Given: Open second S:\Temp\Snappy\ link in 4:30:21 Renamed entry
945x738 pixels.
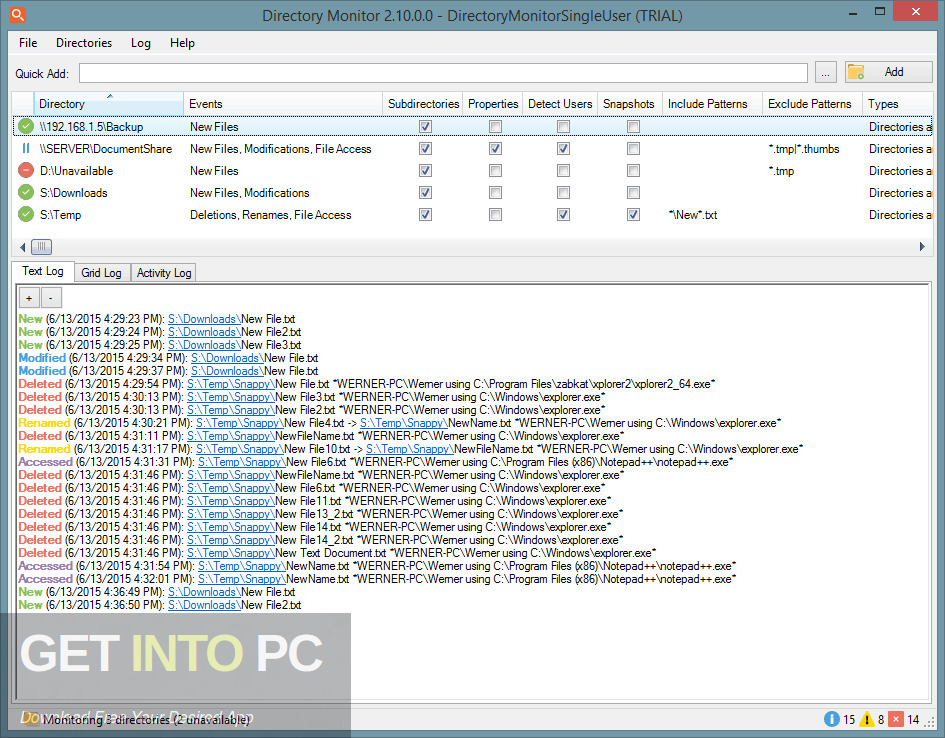Looking at the screenshot, I should (404, 423).
